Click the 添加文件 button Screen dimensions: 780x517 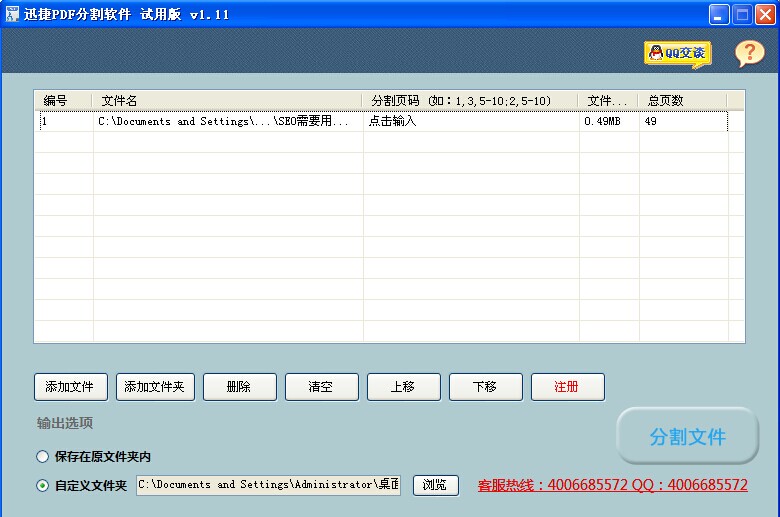(x=70, y=387)
